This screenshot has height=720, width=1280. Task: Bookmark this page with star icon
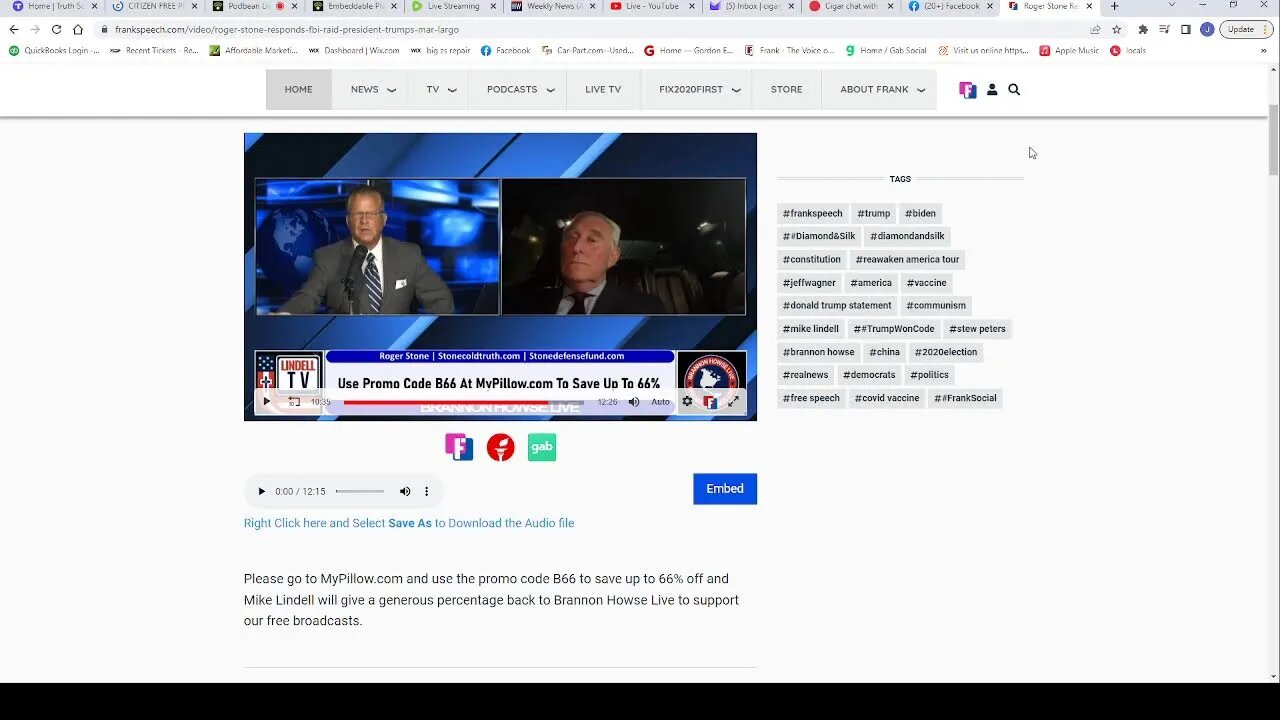(1117, 29)
